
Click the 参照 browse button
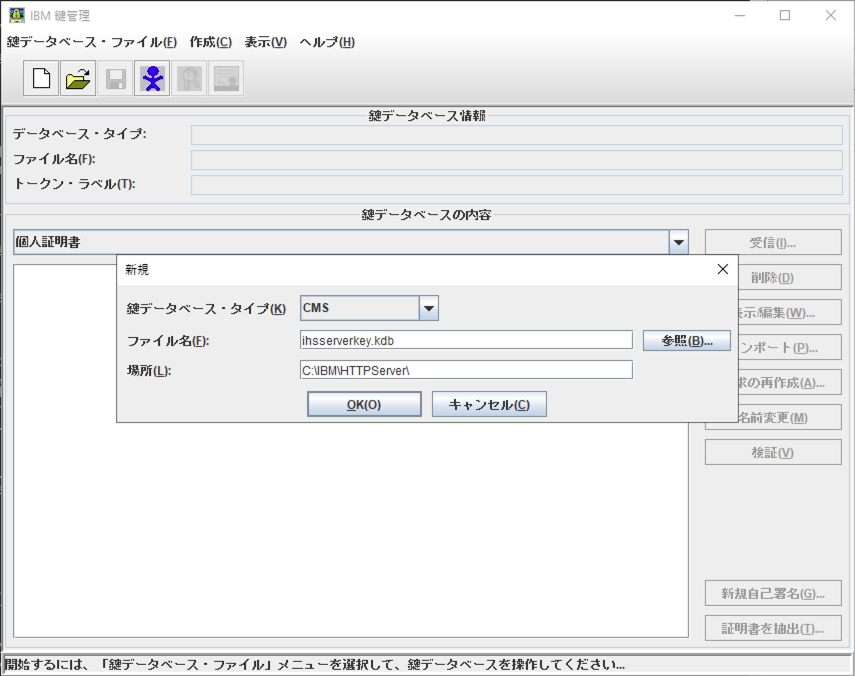[687, 341]
